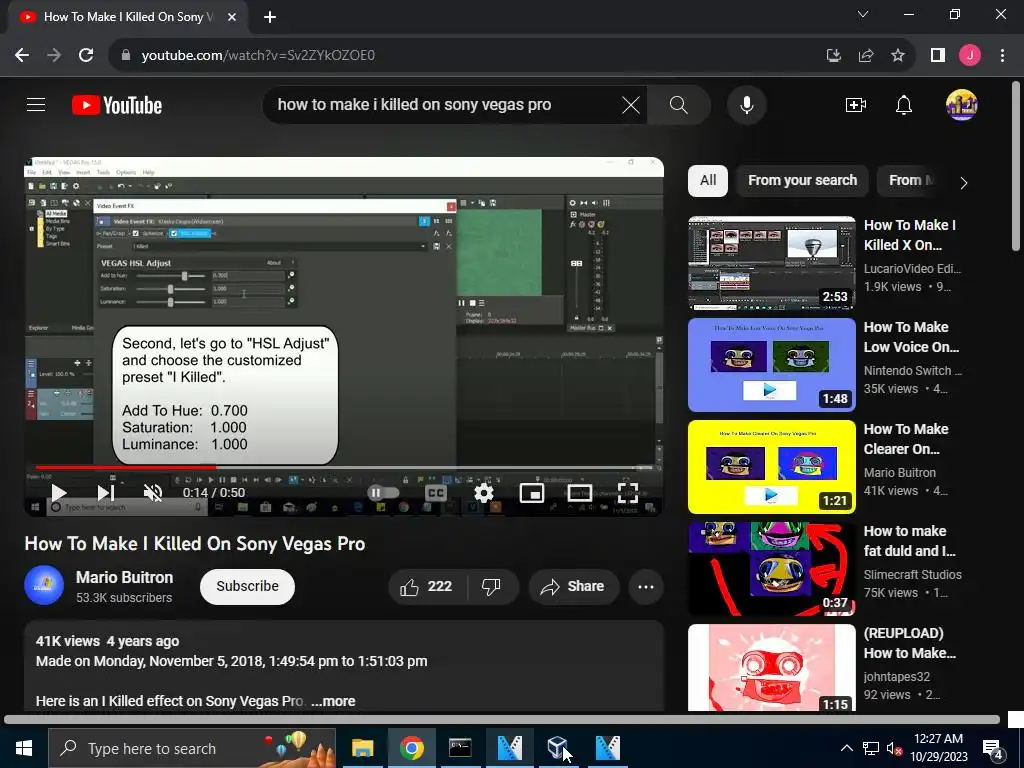Dislike the video with thumbs down

pos(493,586)
